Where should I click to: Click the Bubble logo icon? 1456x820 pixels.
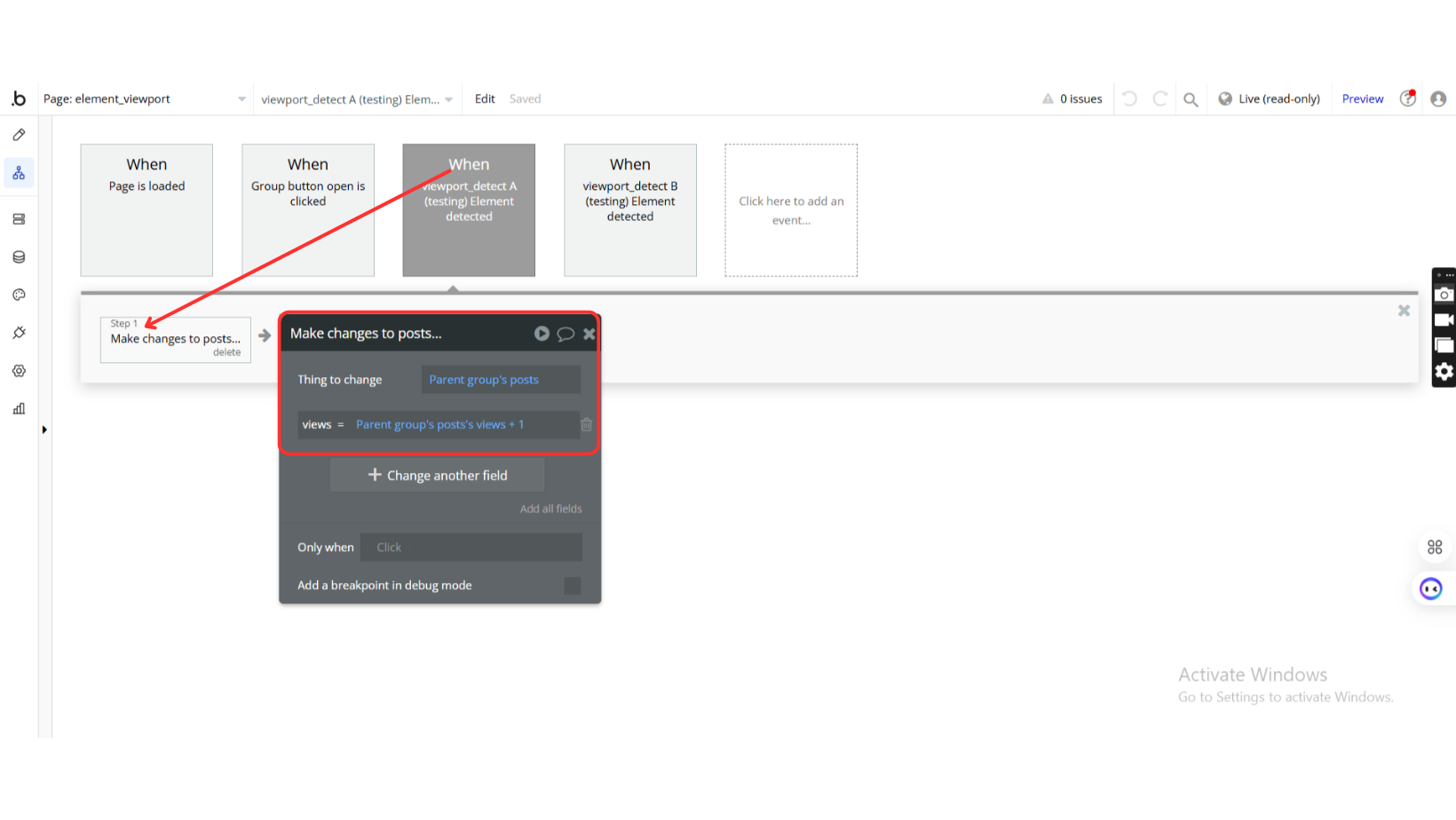(19, 99)
